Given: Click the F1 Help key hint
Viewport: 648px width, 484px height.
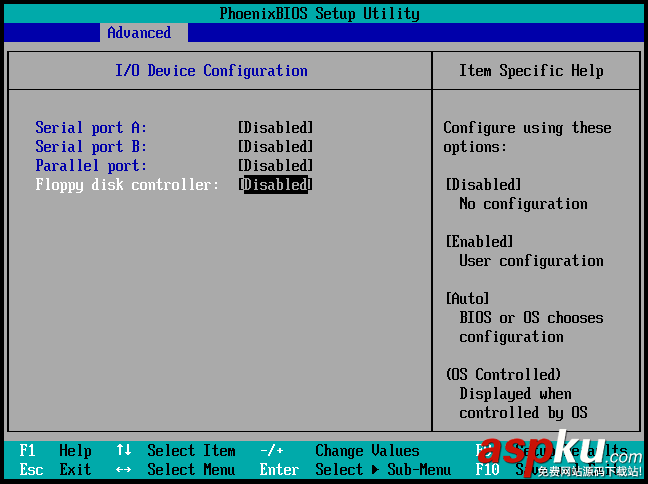Looking at the screenshot, I should tap(55, 450).
